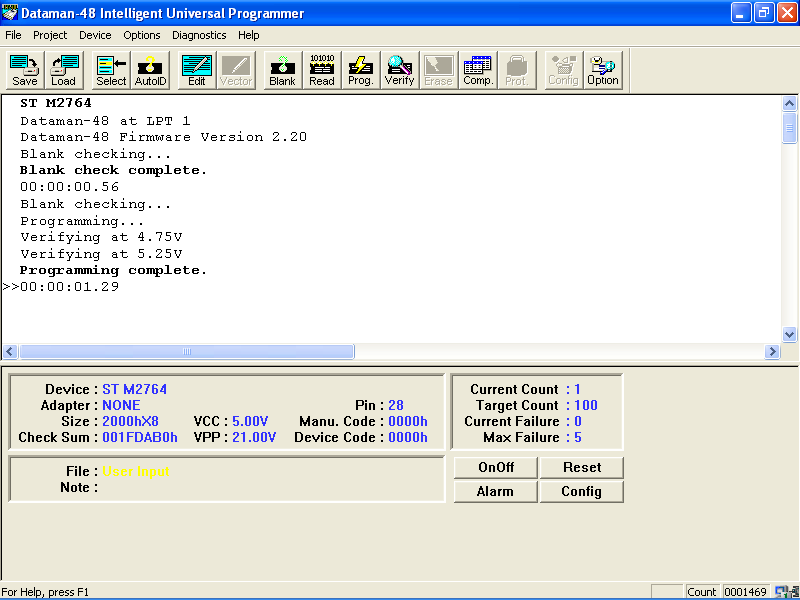800x600 pixels.
Task: Click the Max Failure value '5'
Action: point(578,437)
